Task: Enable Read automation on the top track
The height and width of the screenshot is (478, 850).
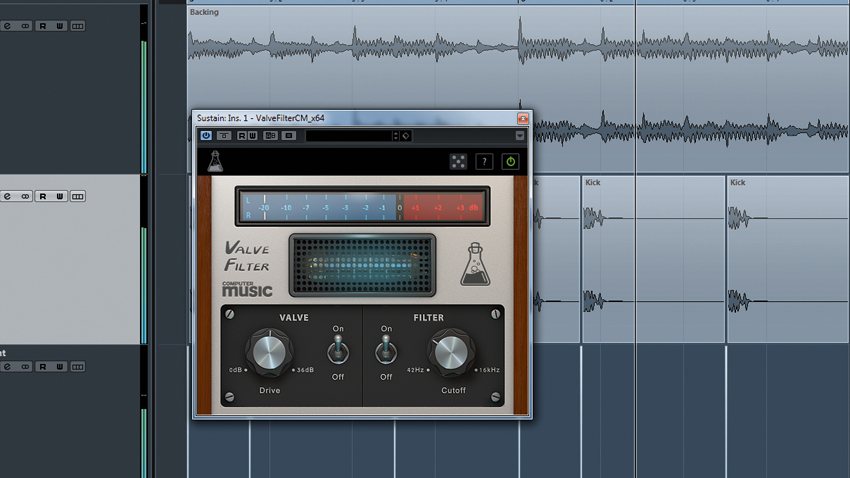Action: tap(43, 26)
